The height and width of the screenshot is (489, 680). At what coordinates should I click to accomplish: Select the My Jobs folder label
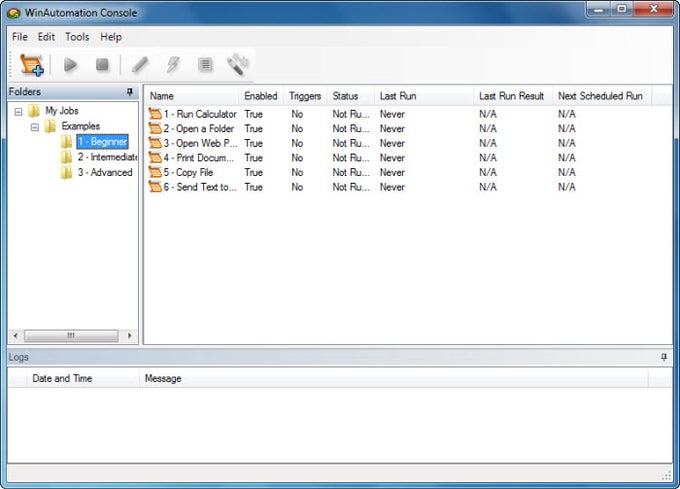(x=62, y=111)
